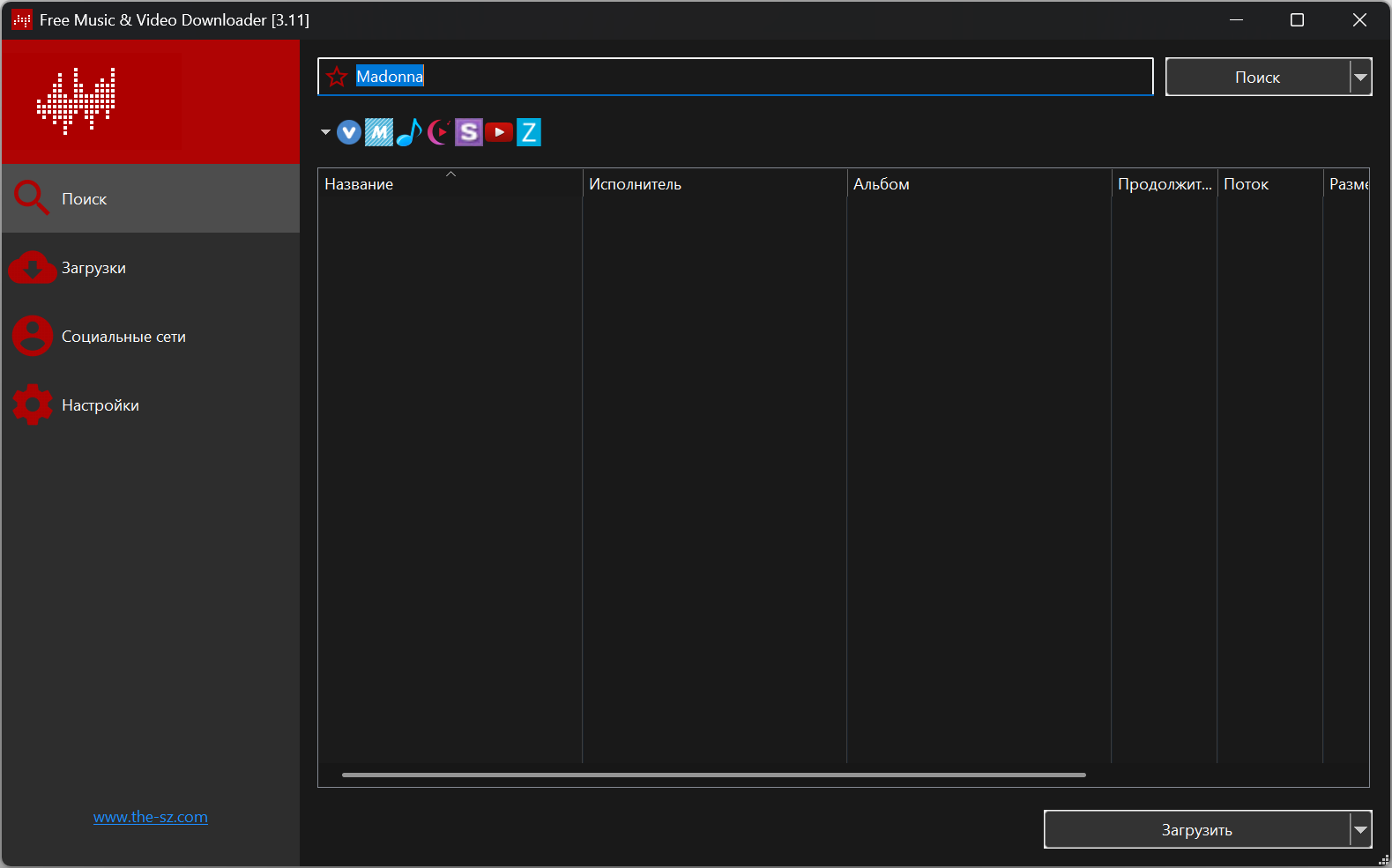The width and height of the screenshot is (1392, 868).
Task: Open the www.the-sz.com link
Action: [x=151, y=817]
